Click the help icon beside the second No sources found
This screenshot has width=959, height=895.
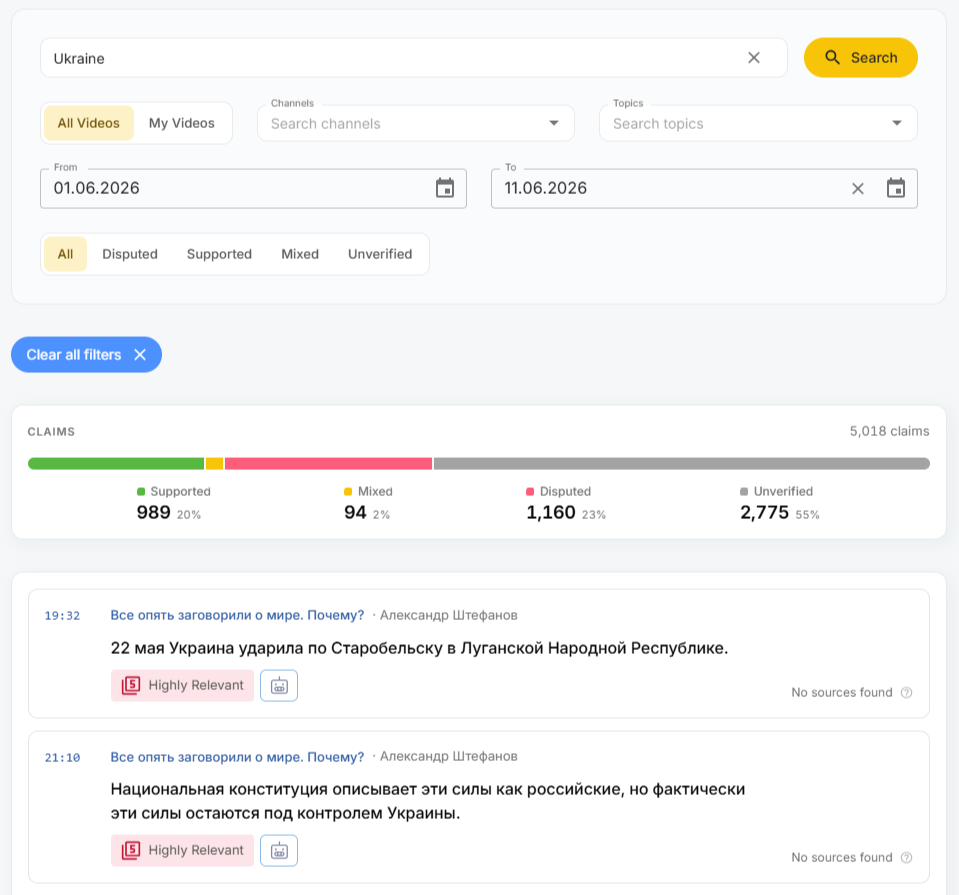906,858
